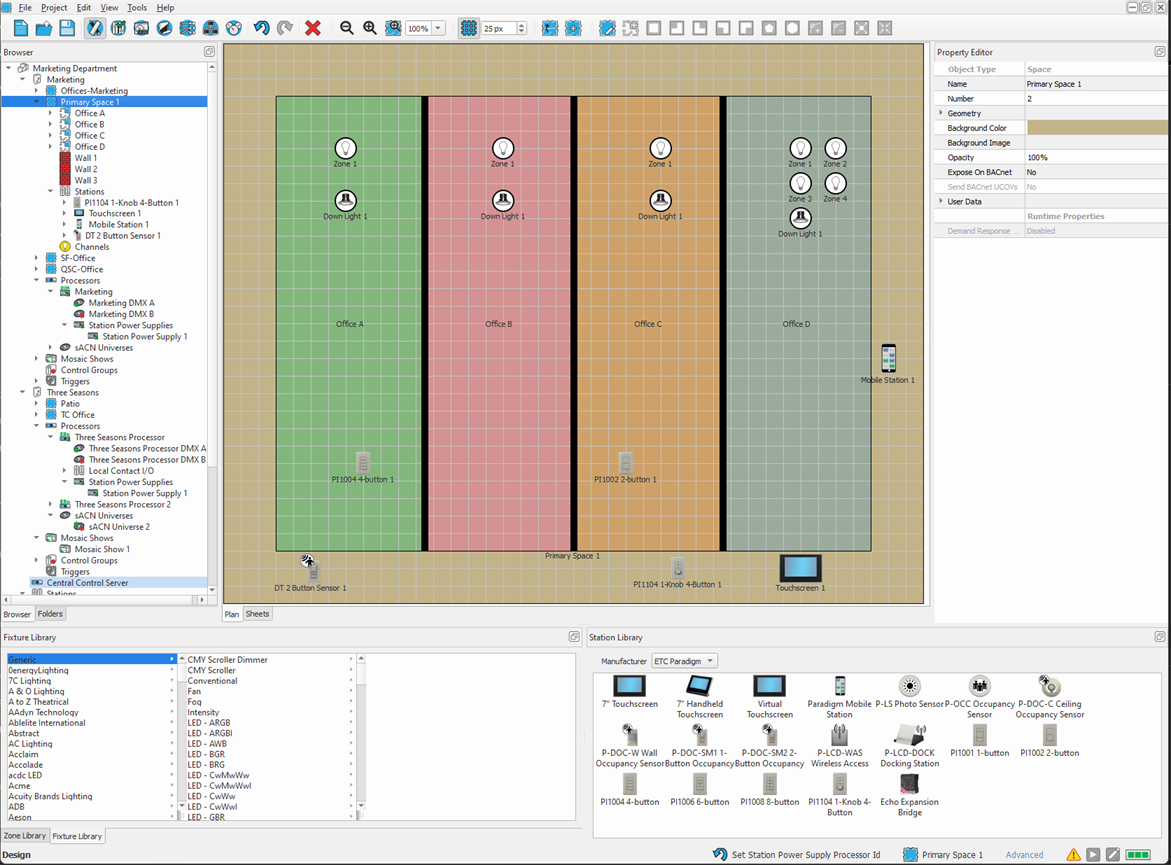Toggle the play button in the status bar
The width and height of the screenshot is (1171, 865).
point(1093,855)
